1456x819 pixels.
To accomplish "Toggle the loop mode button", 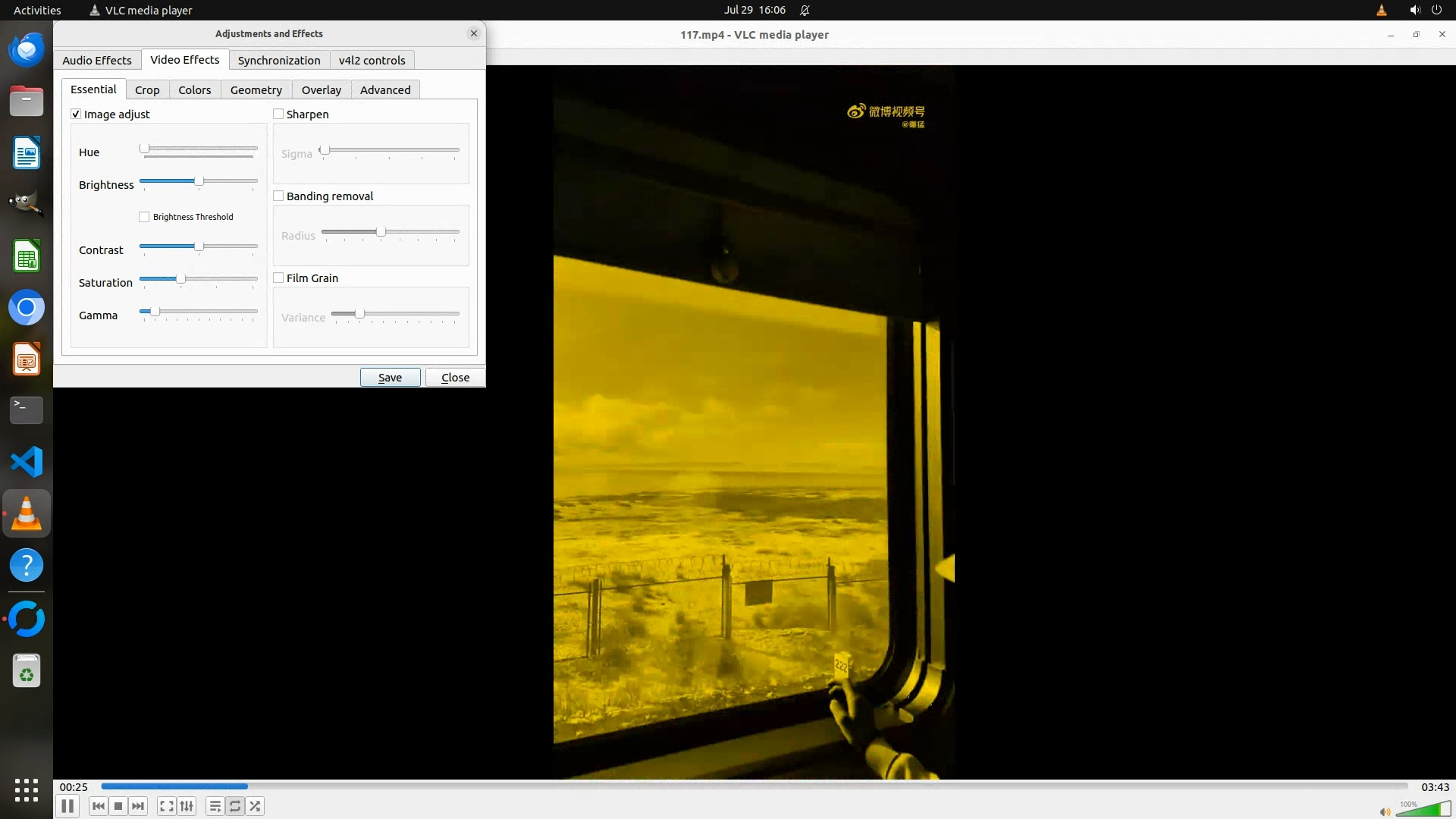I will click(235, 806).
